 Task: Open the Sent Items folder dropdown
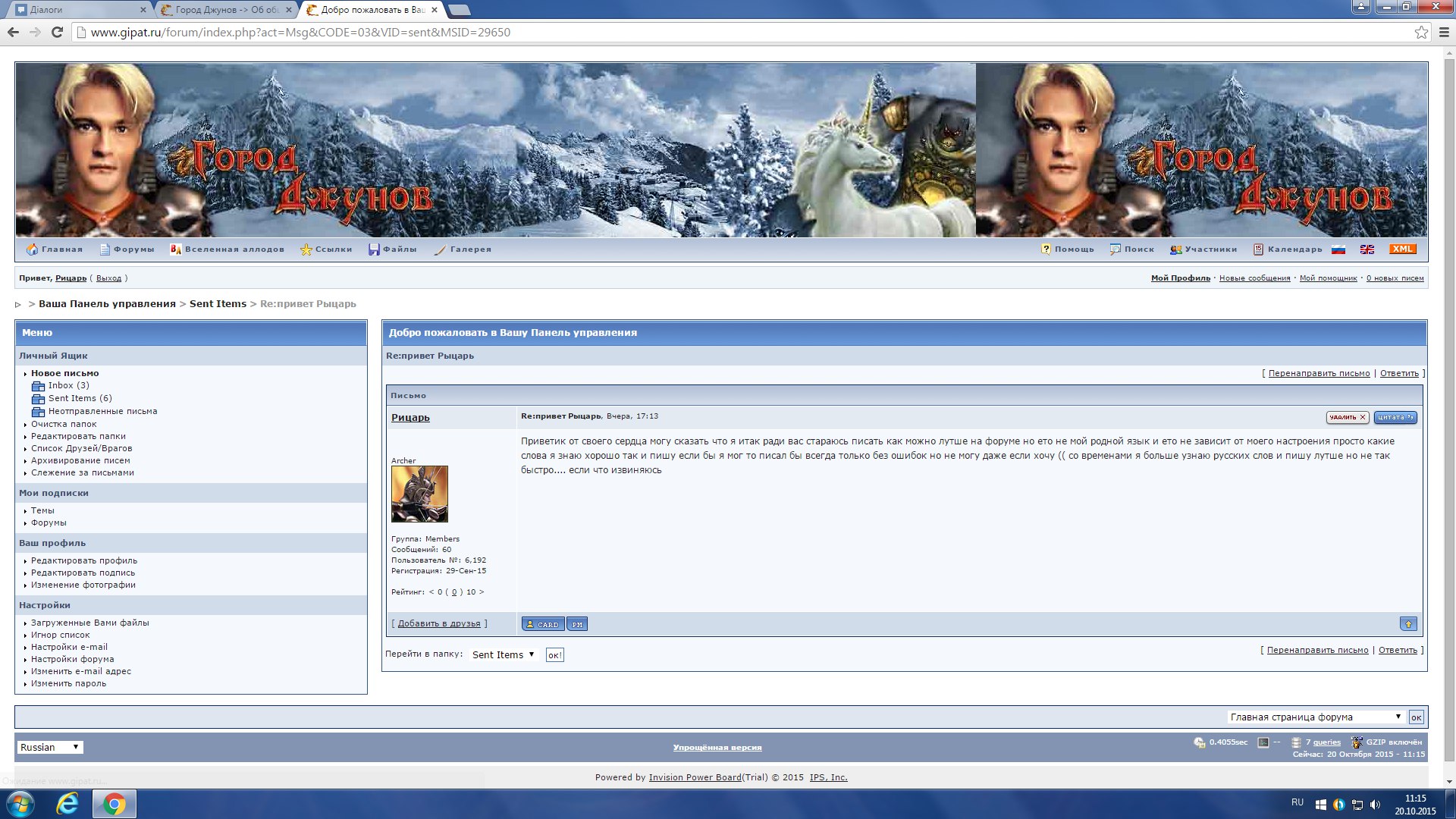coord(504,654)
